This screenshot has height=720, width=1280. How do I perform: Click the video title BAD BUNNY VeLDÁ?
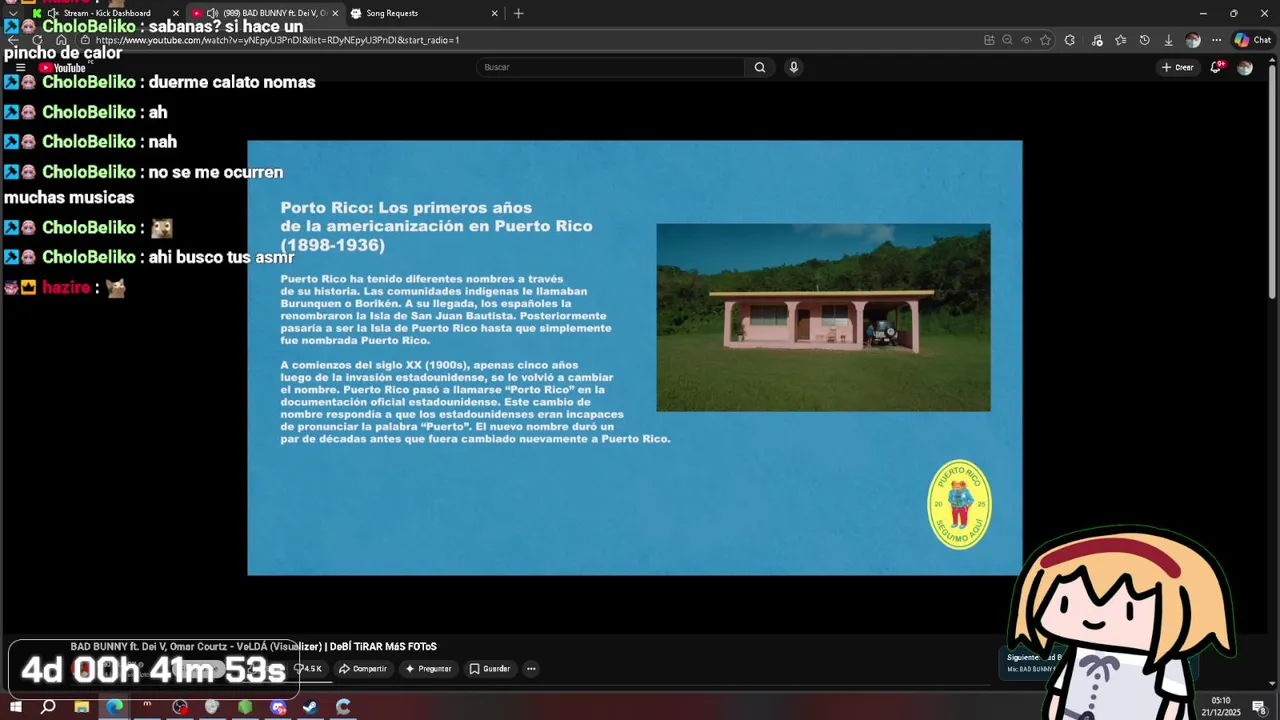point(254,647)
